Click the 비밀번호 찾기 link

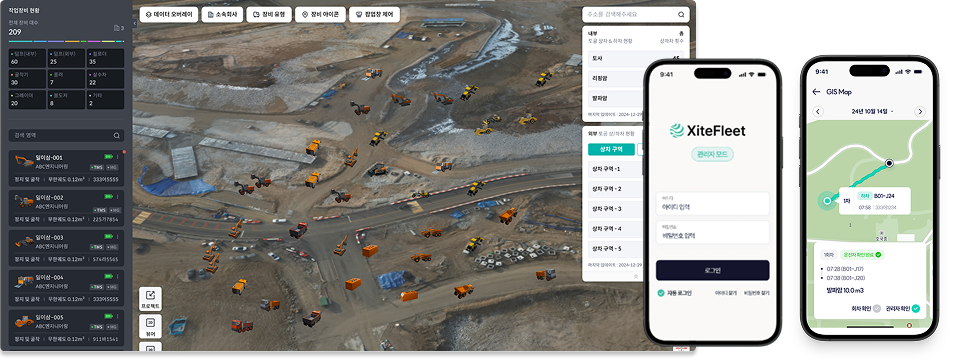756,293
